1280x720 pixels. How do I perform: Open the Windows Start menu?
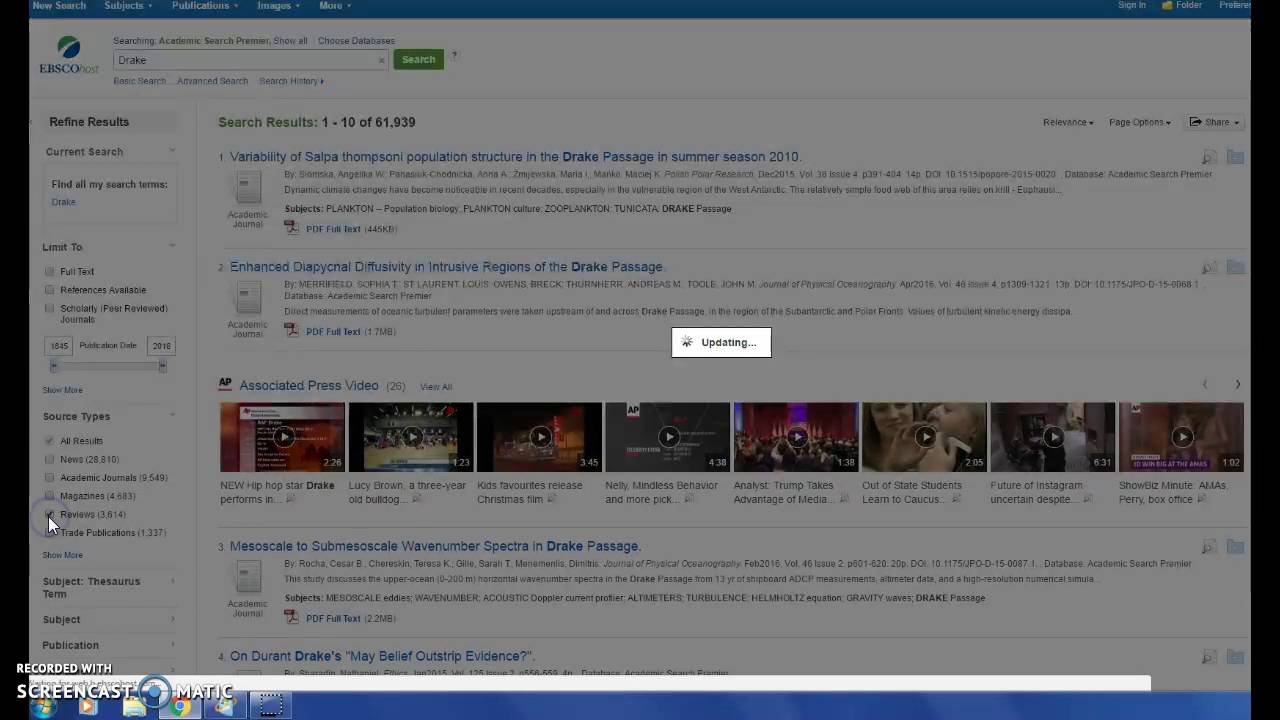(43, 706)
